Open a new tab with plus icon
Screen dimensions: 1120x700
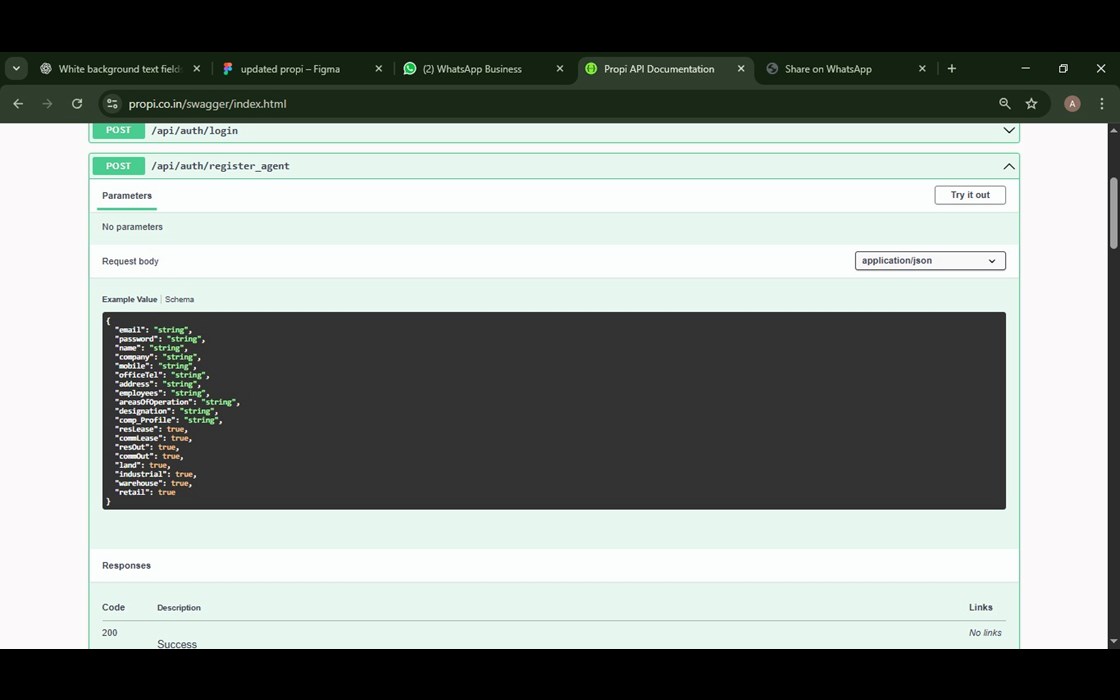[x=951, y=69]
